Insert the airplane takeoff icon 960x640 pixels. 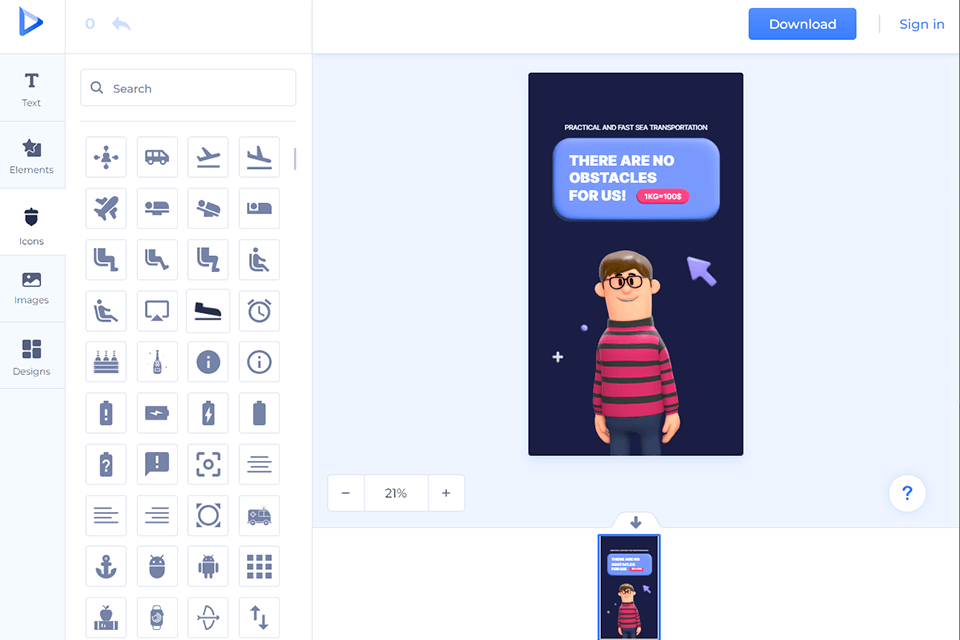click(208, 157)
